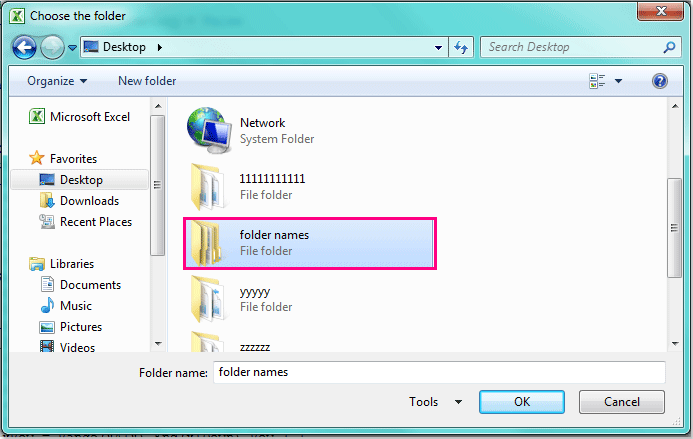Image resolution: width=693 pixels, height=439 pixels.
Task: Click the blue Back arrow button
Action: (24, 47)
